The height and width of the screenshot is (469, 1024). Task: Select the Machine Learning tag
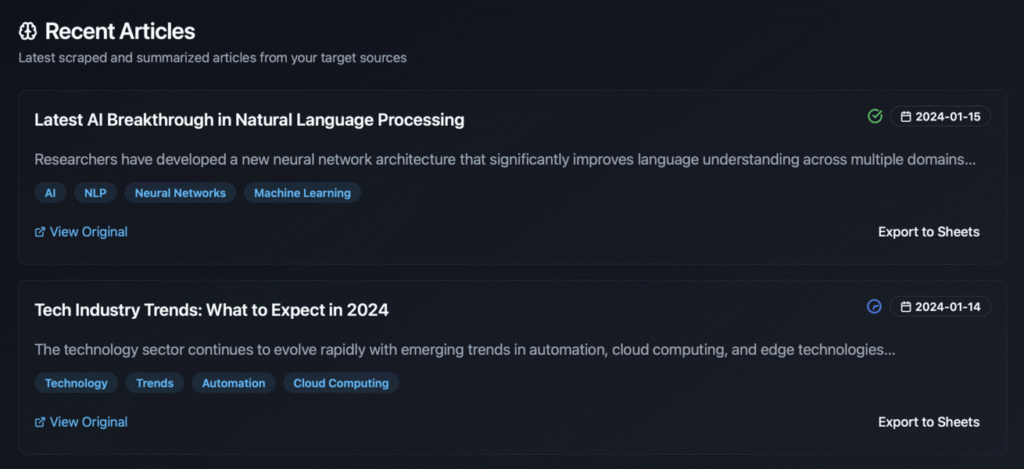(x=302, y=193)
